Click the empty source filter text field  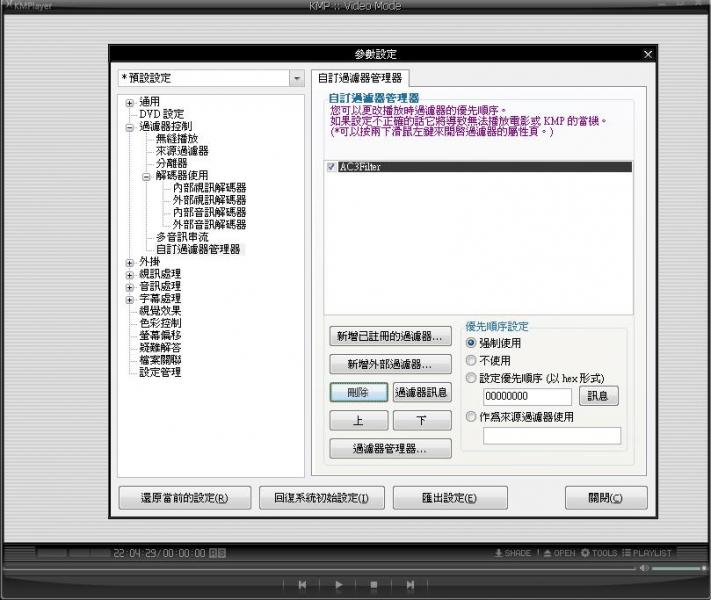pyautogui.click(x=551, y=435)
